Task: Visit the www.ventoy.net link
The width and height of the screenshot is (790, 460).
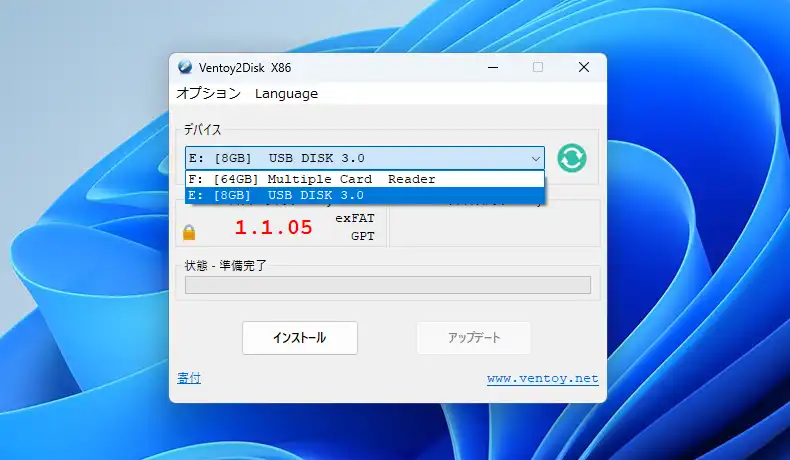Action: point(542,378)
